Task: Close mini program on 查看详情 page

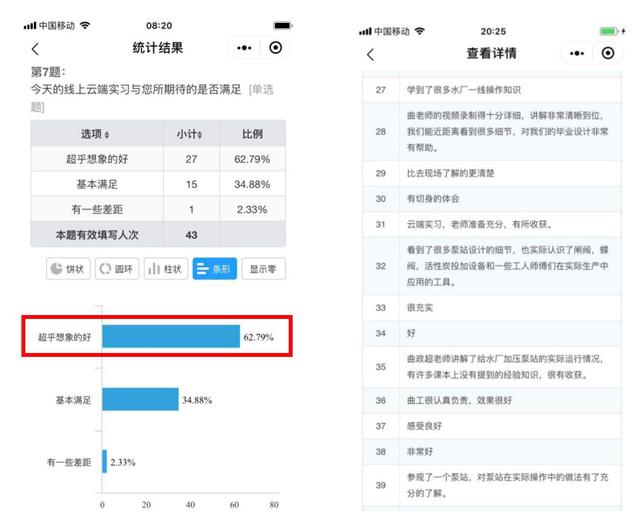Action: pos(608,53)
